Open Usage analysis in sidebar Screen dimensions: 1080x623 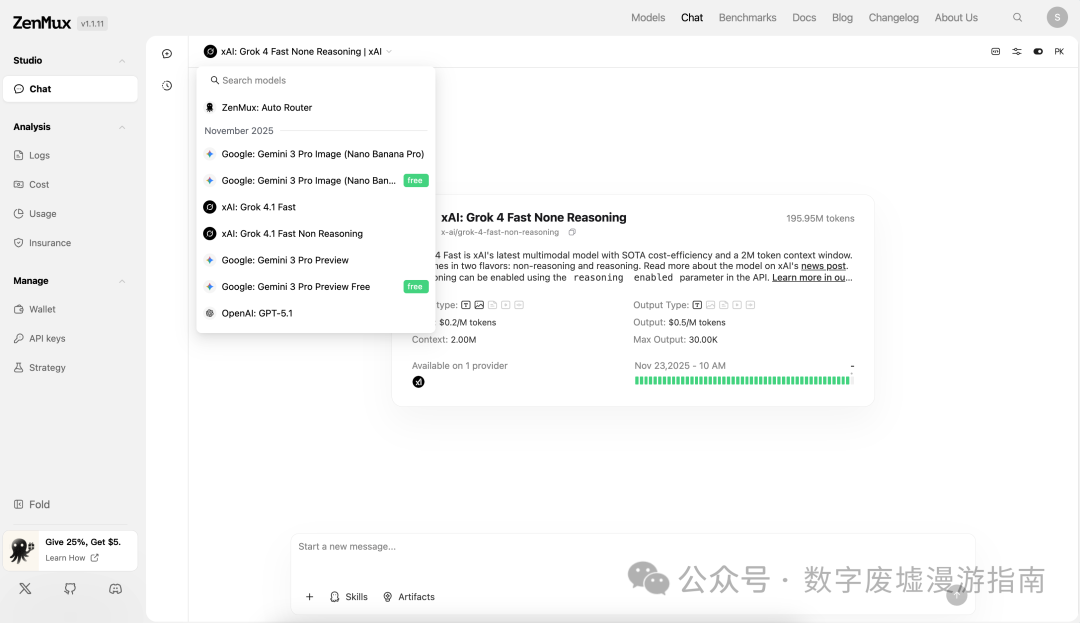pyautogui.click(x=35, y=214)
